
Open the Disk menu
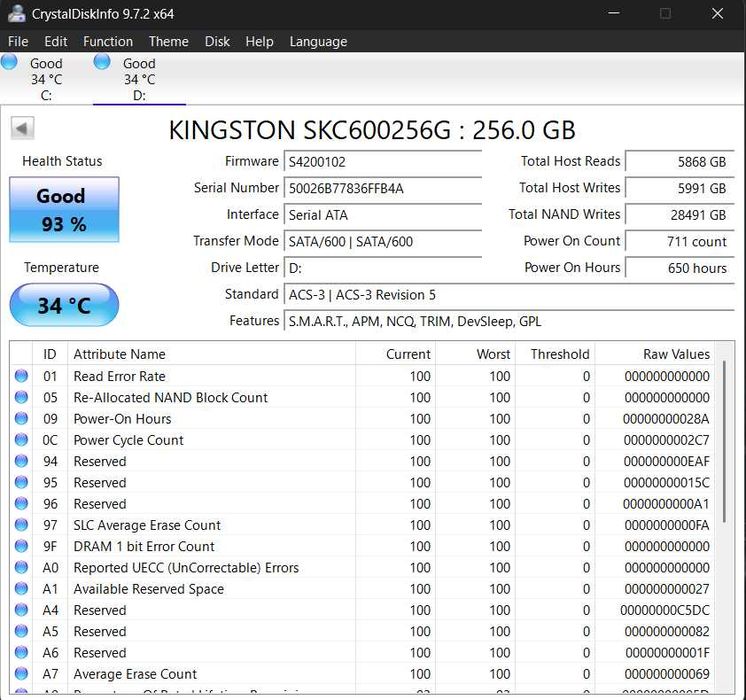217,41
